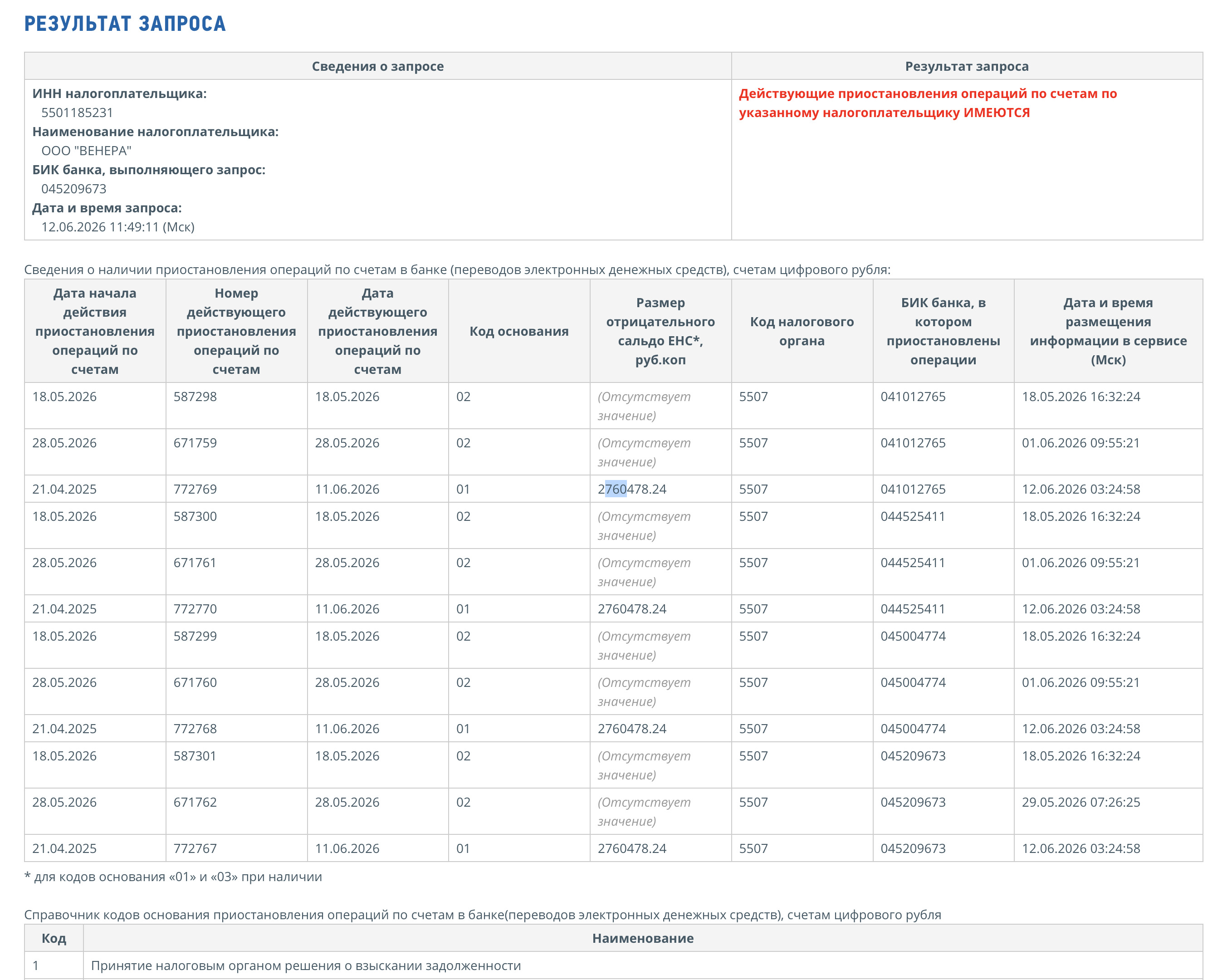The image size is (1232, 980).
Task: Click suspension number 772770
Action: [196, 609]
